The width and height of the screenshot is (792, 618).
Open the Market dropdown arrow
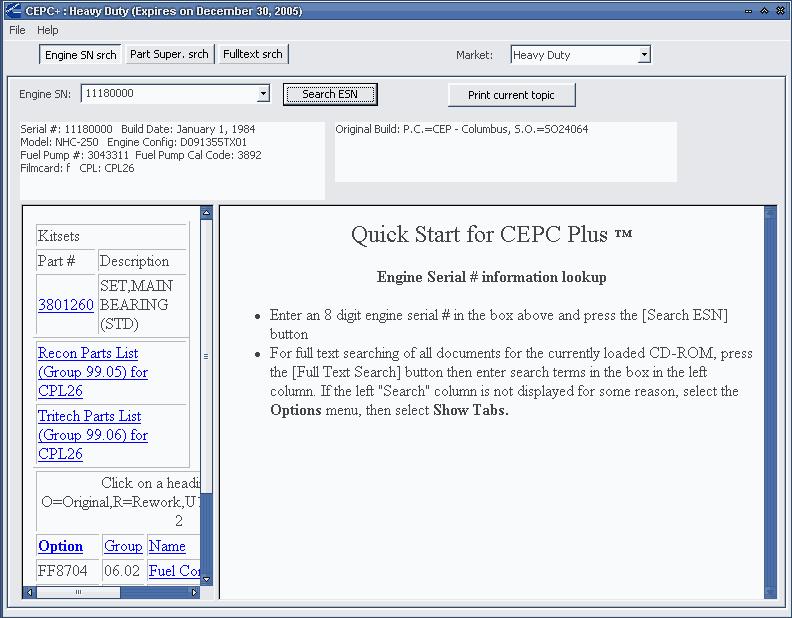(x=644, y=55)
